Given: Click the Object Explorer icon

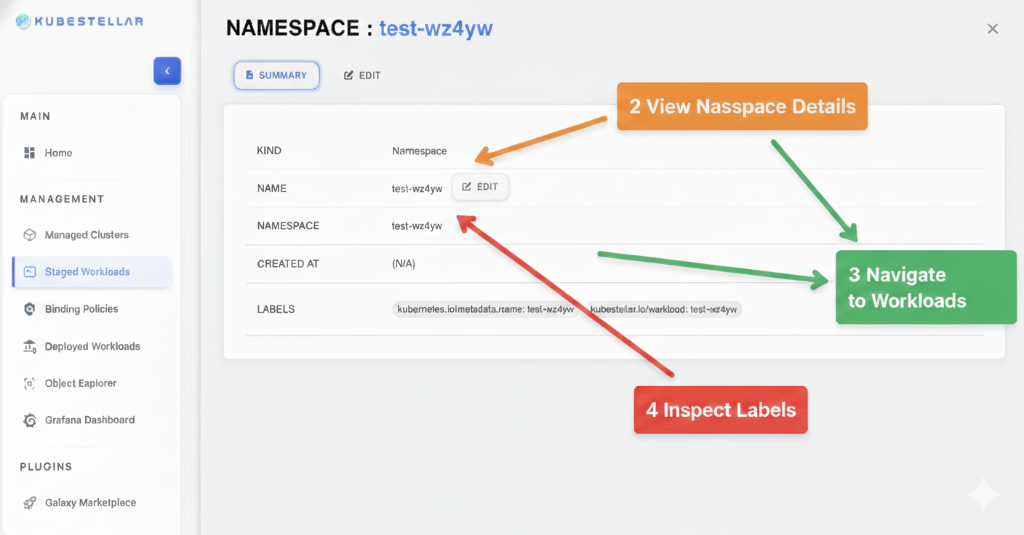Looking at the screenshot, I should tap(29, 383).
